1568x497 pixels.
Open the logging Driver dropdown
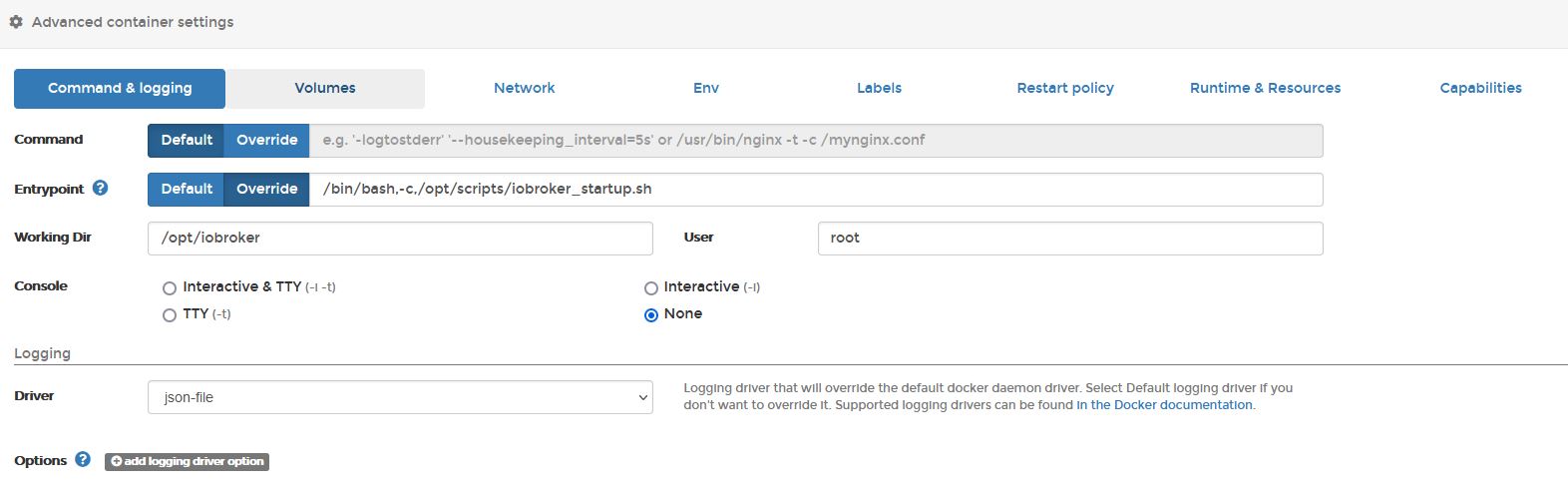tap(400, 397)
